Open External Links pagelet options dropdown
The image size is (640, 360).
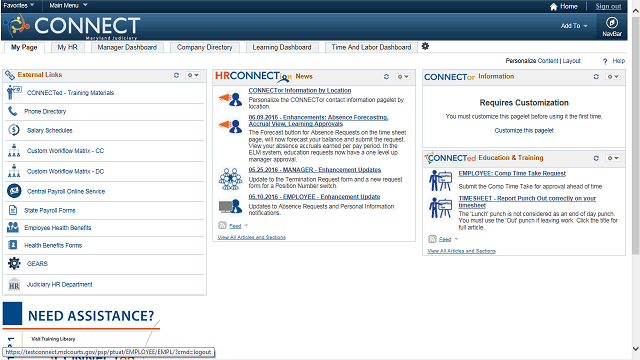(x=193, y=75)
